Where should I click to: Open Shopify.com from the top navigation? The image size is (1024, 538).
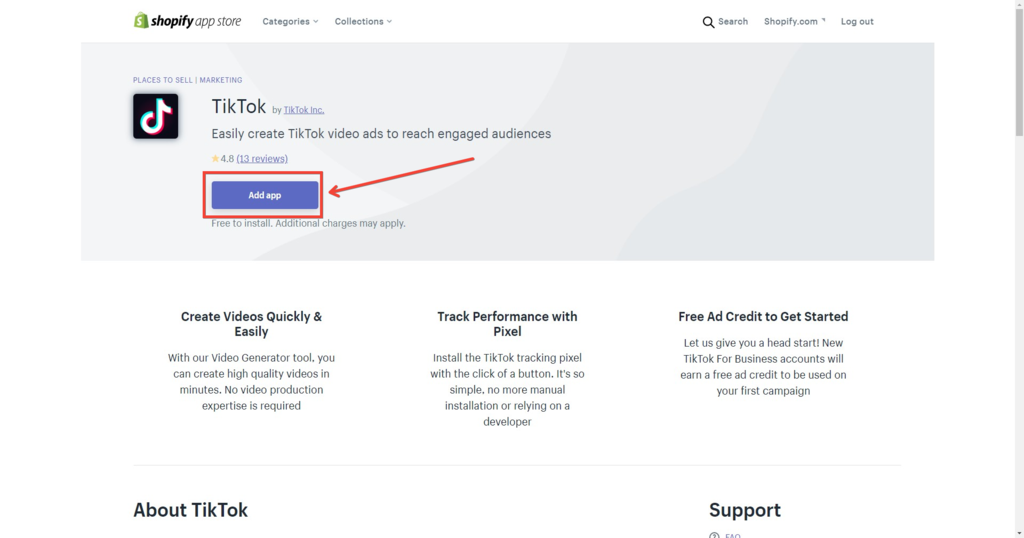790,21
